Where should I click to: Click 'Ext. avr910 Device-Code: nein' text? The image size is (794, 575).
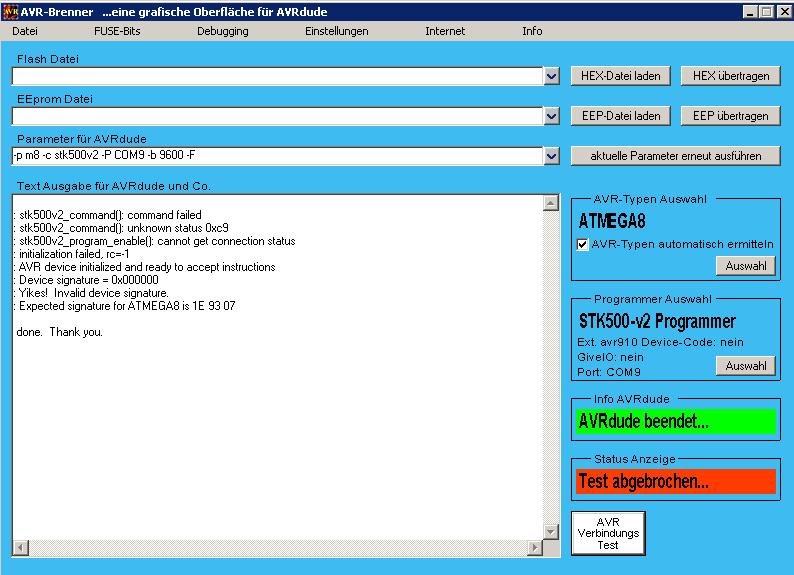click(660, 343)
